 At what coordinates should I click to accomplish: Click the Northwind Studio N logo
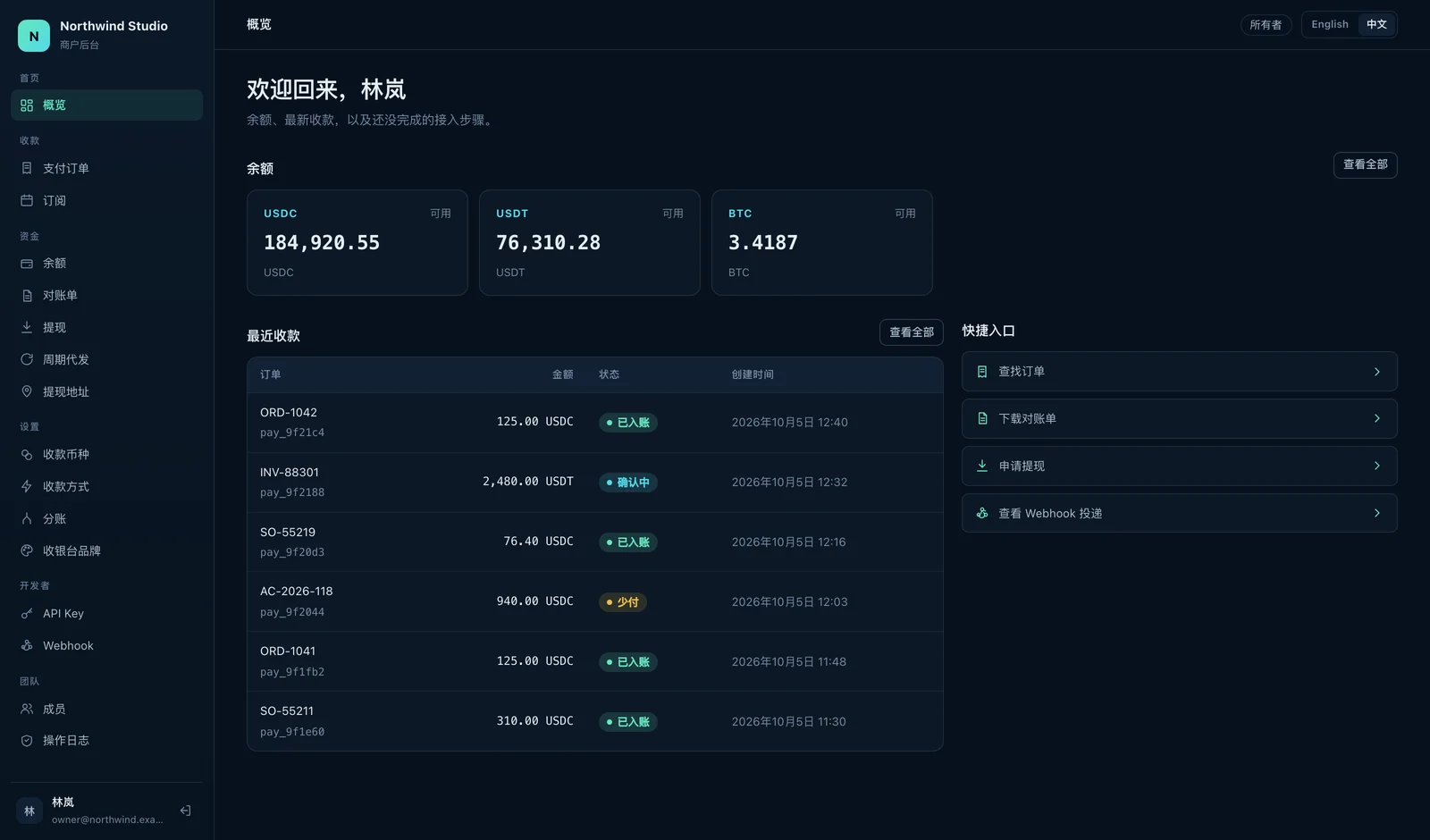(34, 36)
